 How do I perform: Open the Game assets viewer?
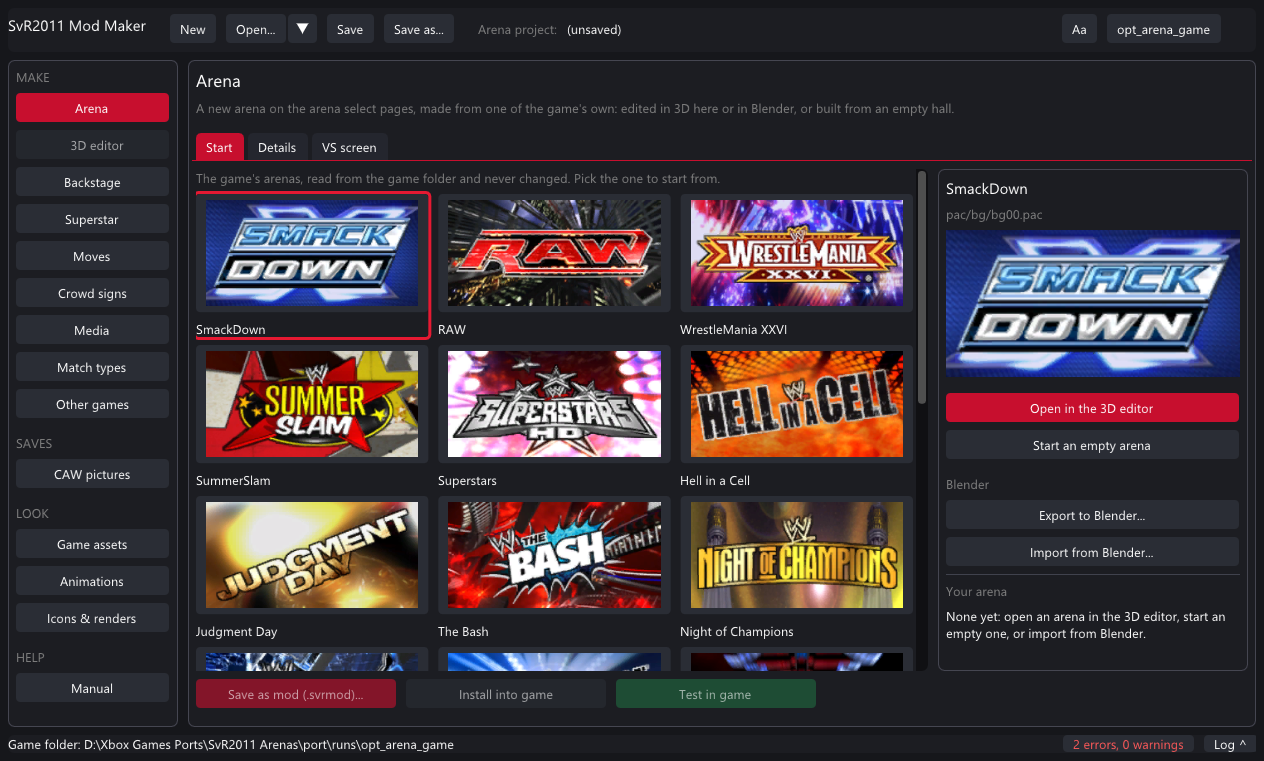point(92,544)
